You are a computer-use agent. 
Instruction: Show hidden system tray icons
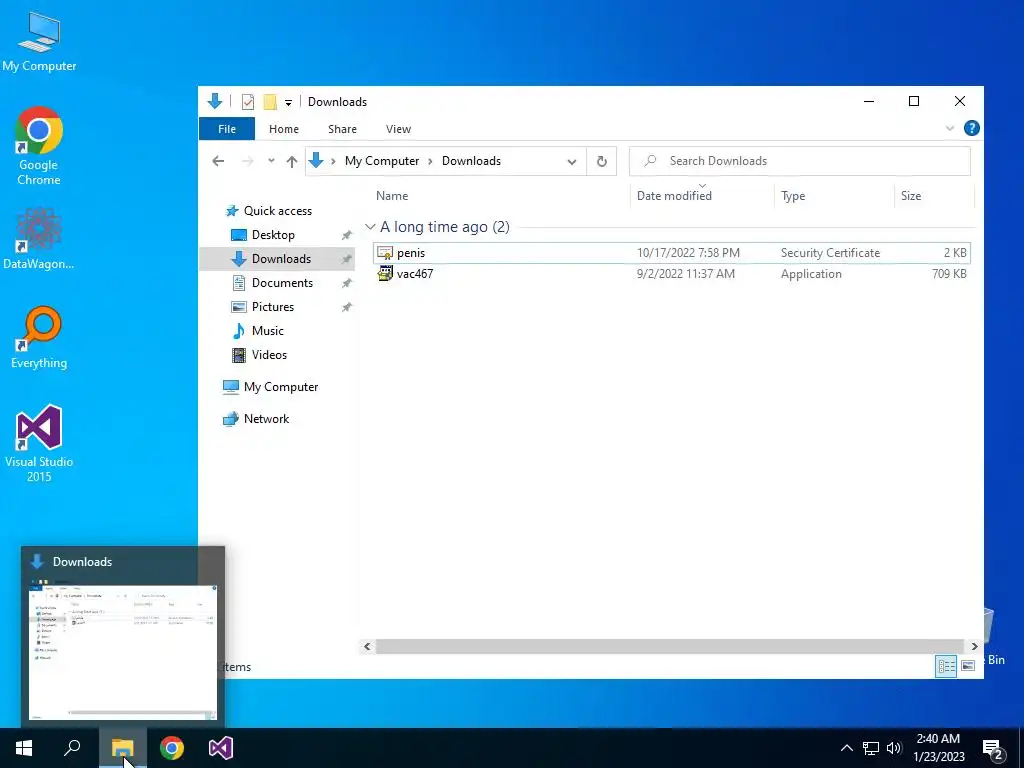click(x=846, y=748)
